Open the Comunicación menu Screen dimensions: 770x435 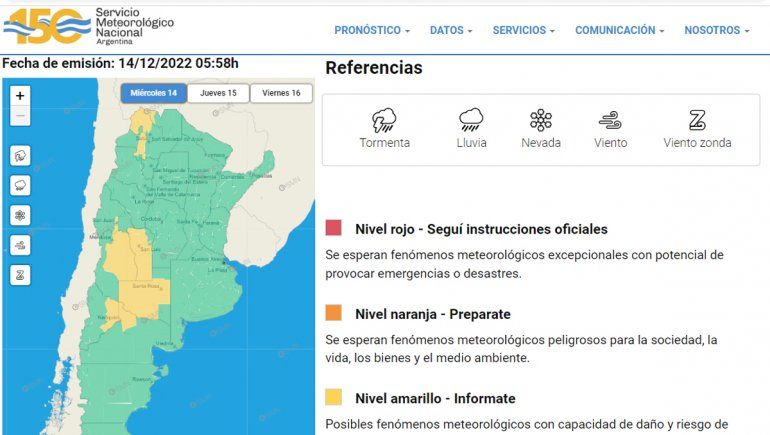(x=619, y=30)
